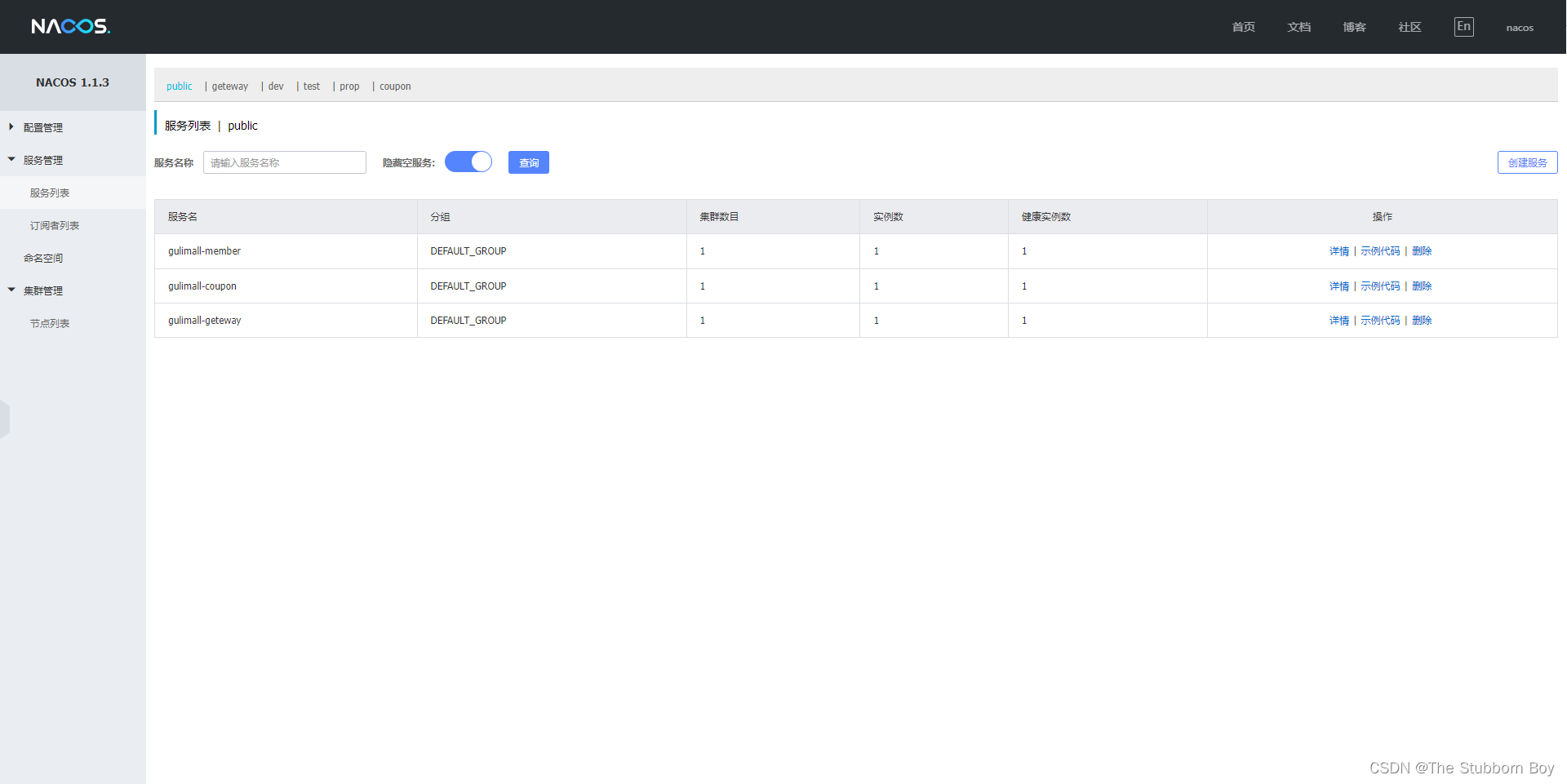Viewport: 1567px width, 784px height.
Task: Select the dev namespace tab
Action: pos(276,86)
